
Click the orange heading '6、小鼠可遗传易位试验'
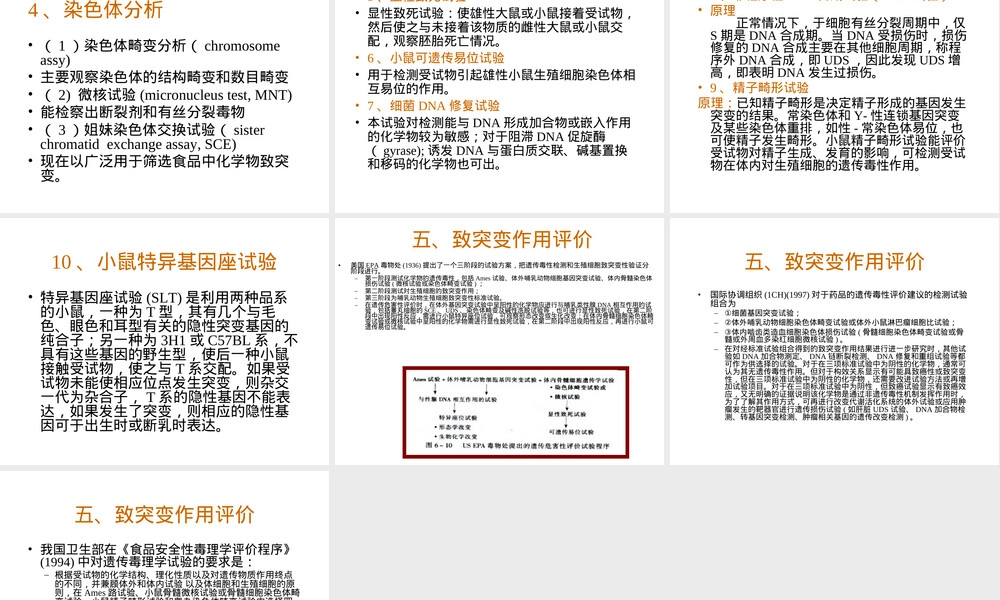[436, 58]
